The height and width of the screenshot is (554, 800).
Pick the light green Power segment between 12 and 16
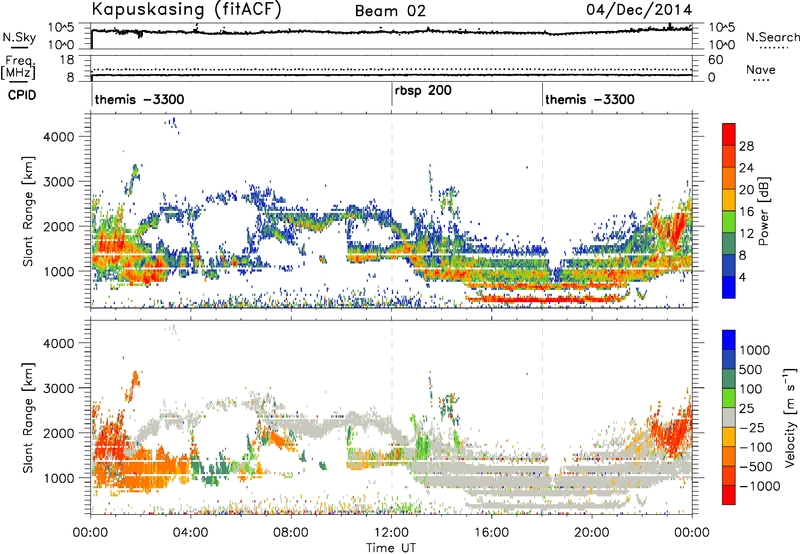click(729, 222)
